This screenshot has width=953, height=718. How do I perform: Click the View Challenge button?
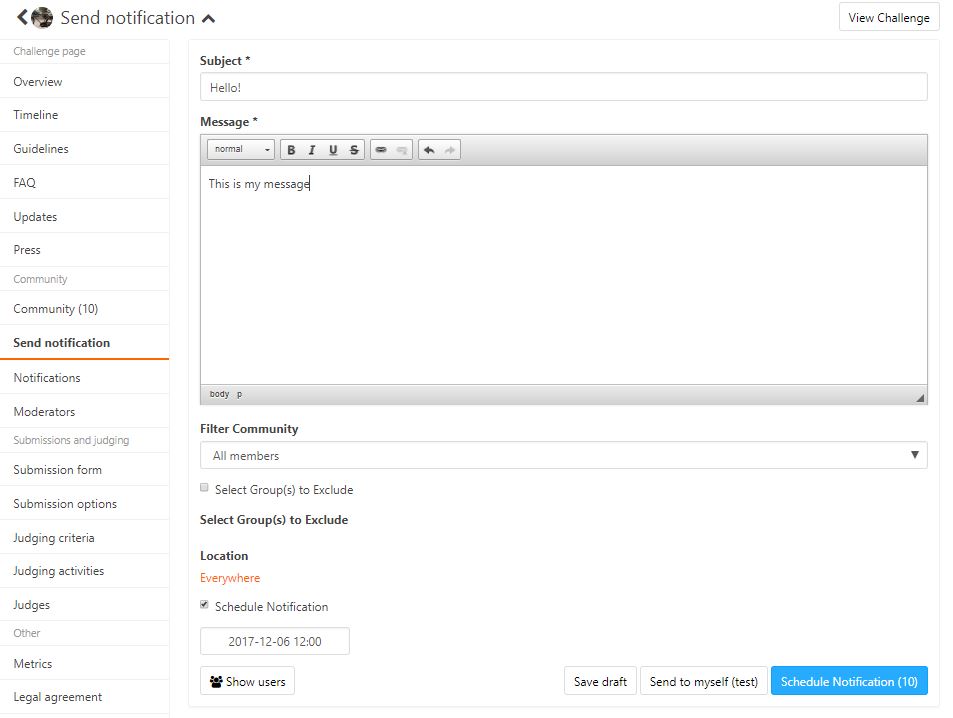pos(889,17)
